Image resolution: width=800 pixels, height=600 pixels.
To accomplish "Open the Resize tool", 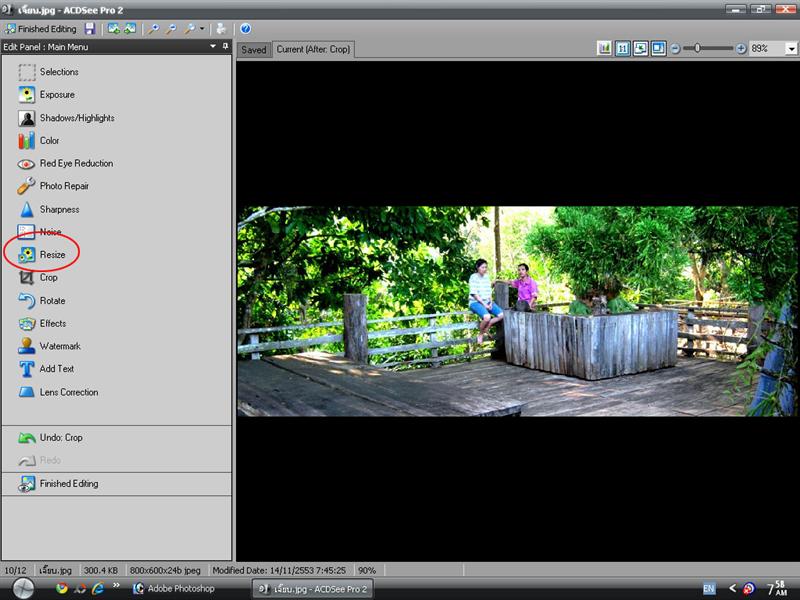I will (52, 255).
